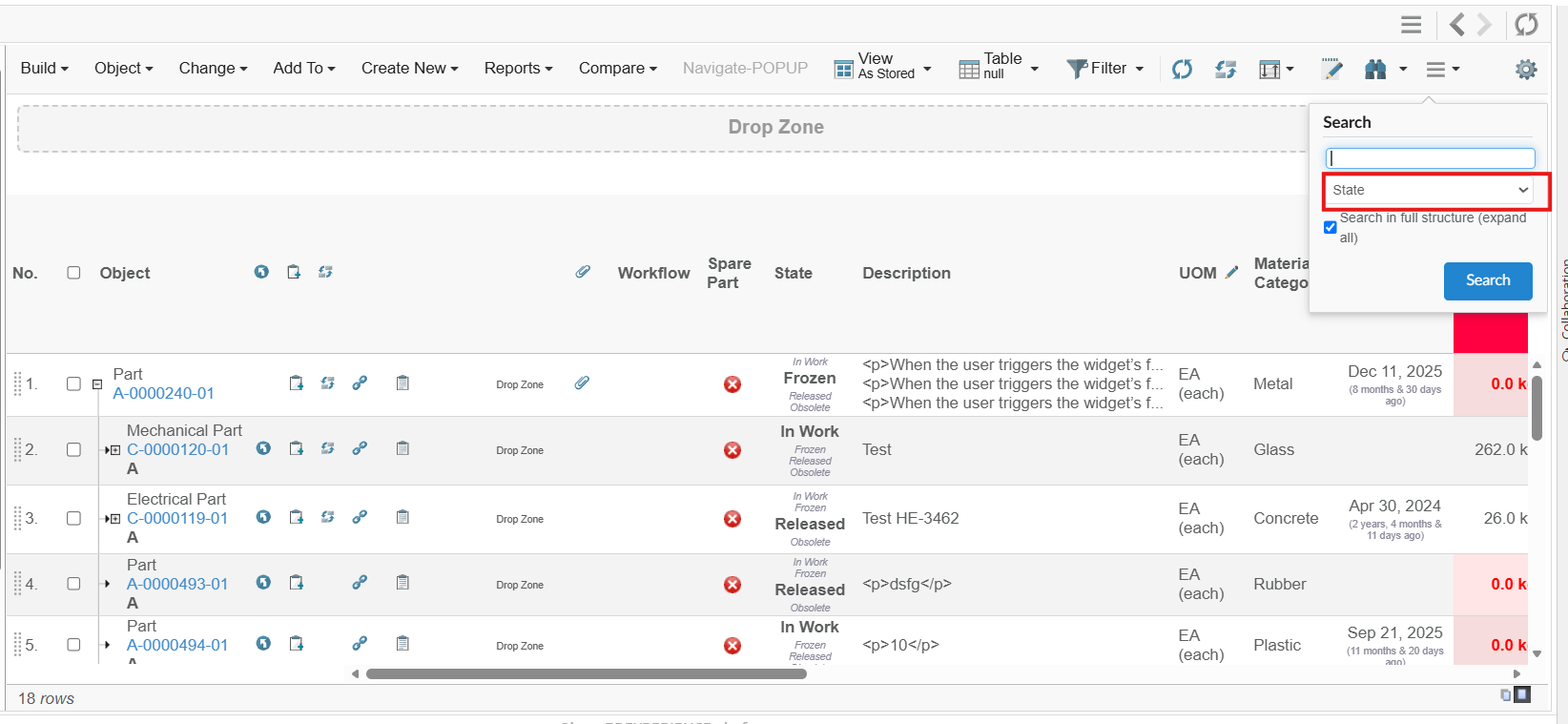The width and height of the screenshot is (1568, 724).
Task: Click the pencil icon next to UOM header
Action: (x=1232, y=272)
